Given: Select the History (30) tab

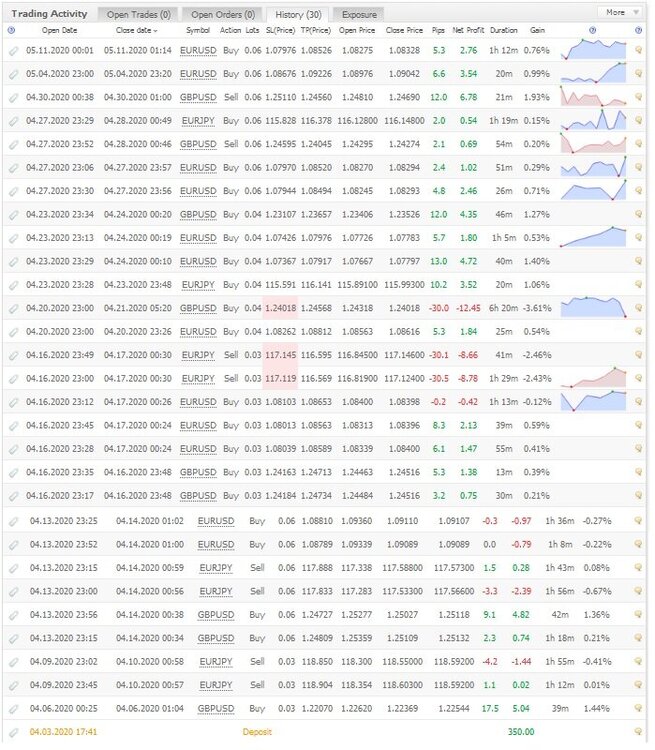Looking at the screenshot, I should [298, 14].
